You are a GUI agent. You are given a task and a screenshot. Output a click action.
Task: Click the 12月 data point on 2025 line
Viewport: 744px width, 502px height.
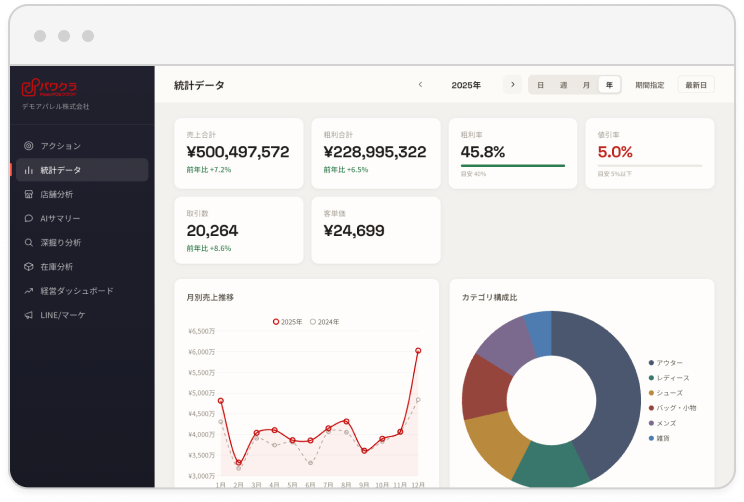(418, 351)
